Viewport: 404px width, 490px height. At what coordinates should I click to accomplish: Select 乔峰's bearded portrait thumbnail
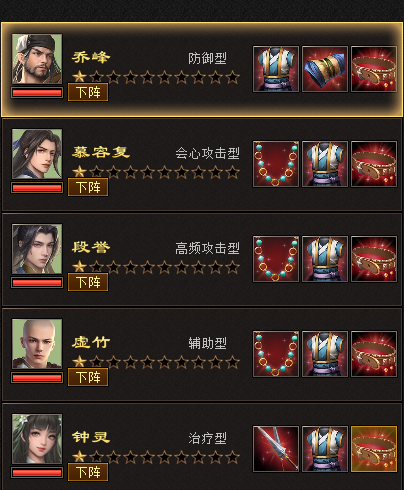tap(37, 59)
